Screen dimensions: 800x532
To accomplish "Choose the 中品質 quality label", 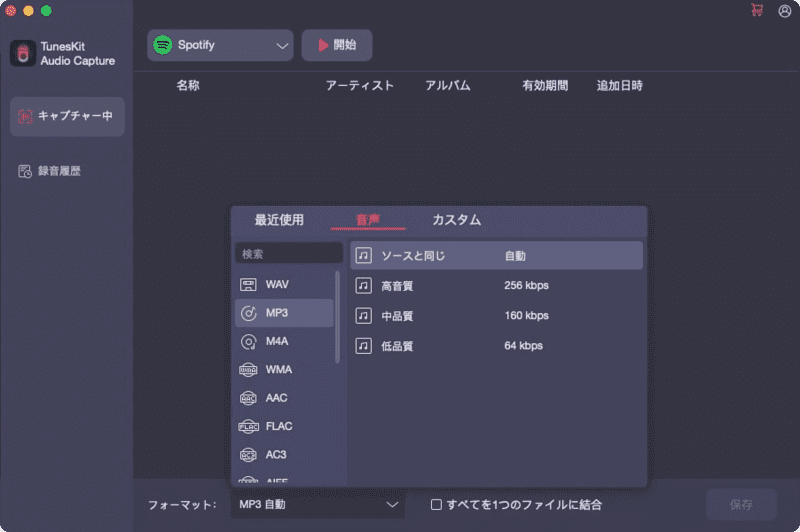I will point(397,316).
